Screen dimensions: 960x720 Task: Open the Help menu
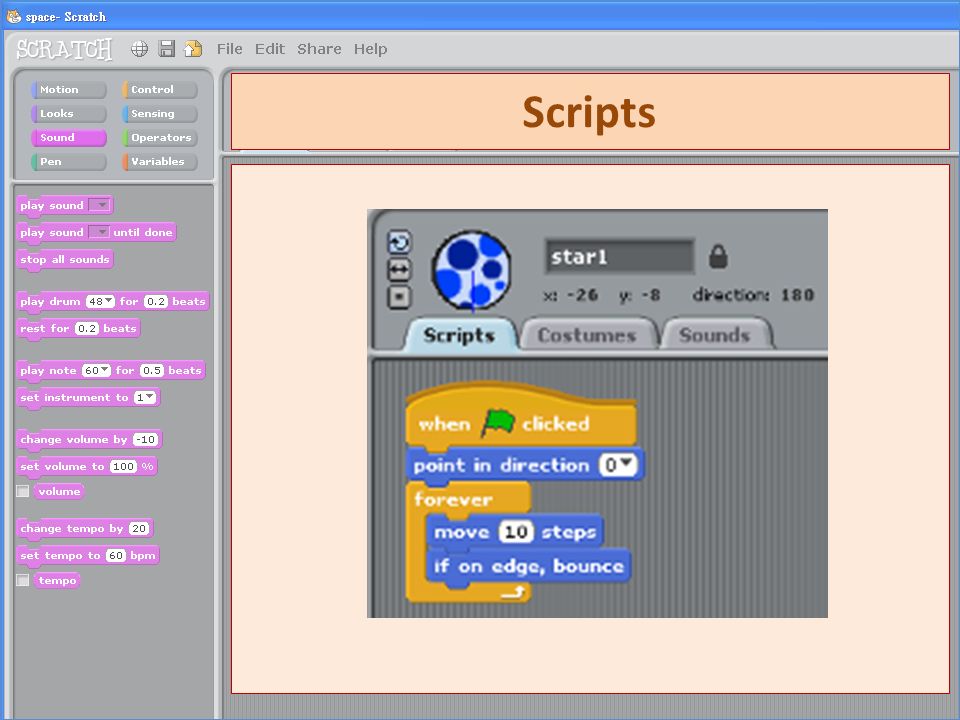(x=370, y=49)
